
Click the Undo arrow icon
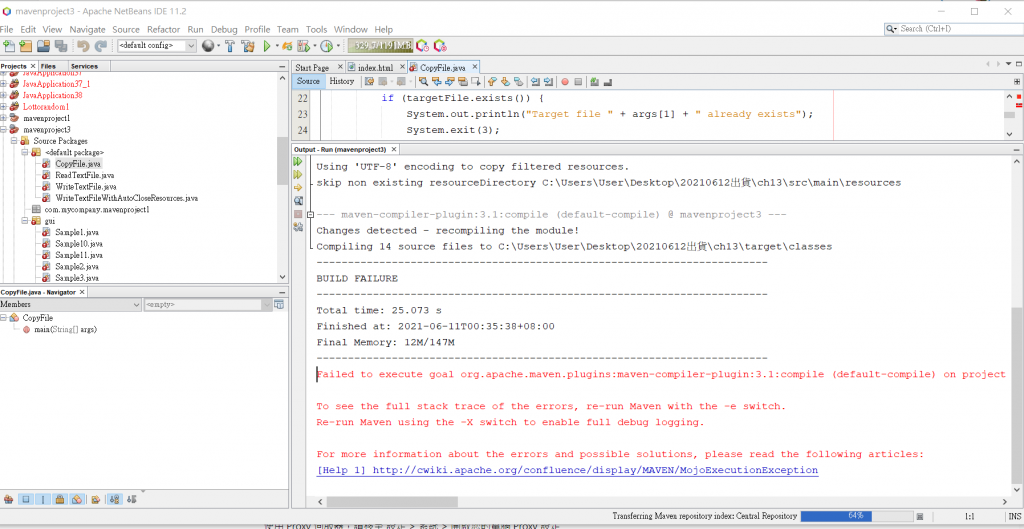click(x=83, y=46)
